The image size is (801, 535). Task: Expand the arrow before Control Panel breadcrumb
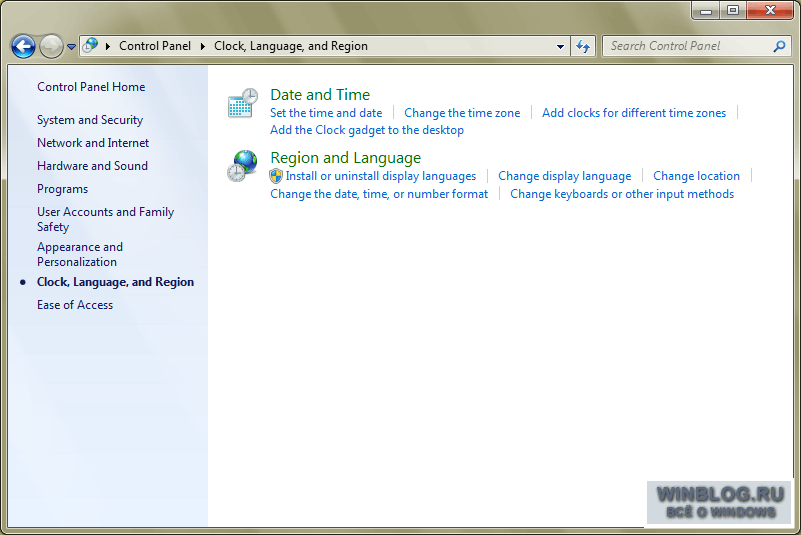pyautogui.click(x=108, y=46)
